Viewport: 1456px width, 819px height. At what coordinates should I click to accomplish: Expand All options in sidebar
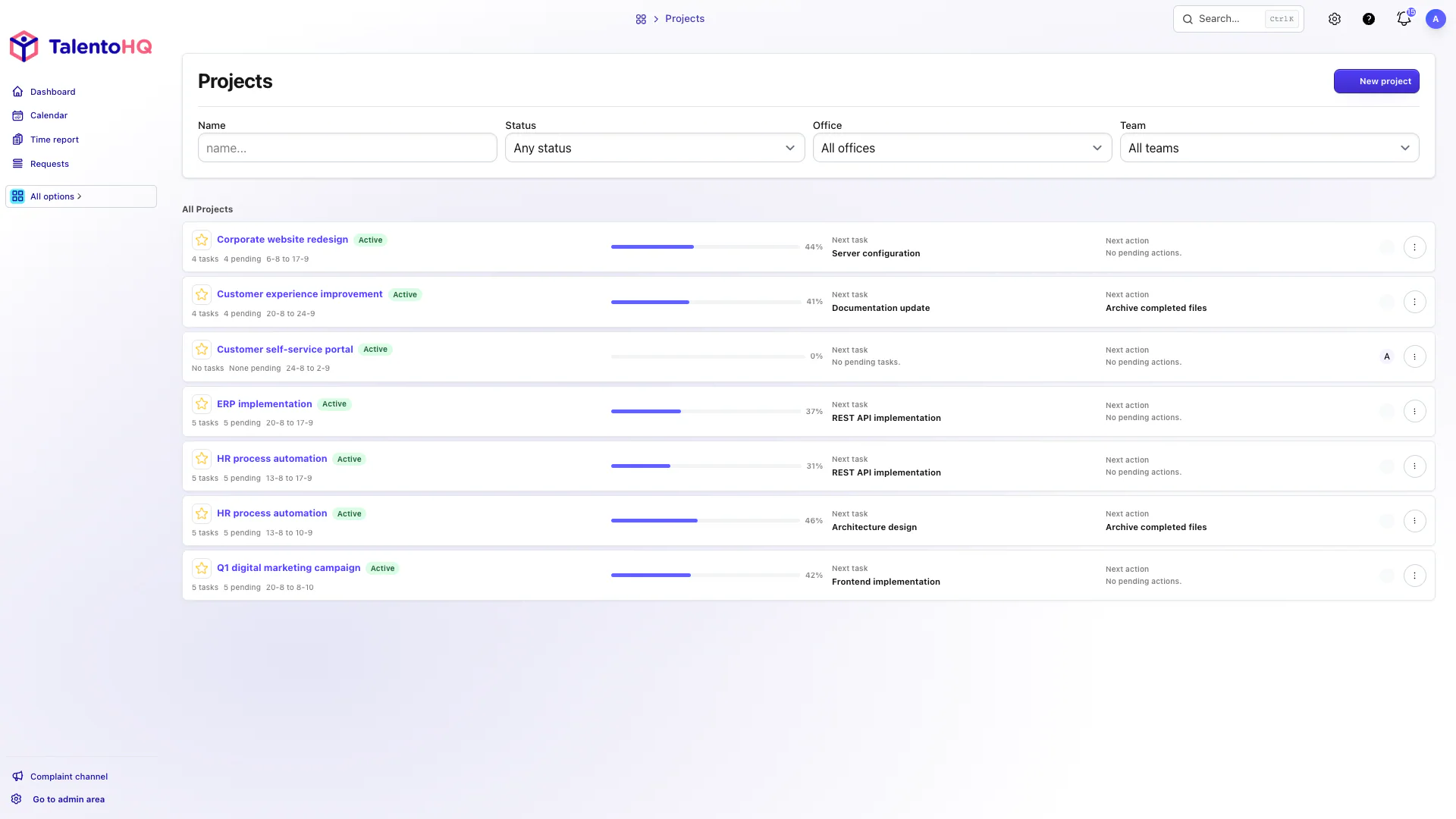[x=81, y=196]
